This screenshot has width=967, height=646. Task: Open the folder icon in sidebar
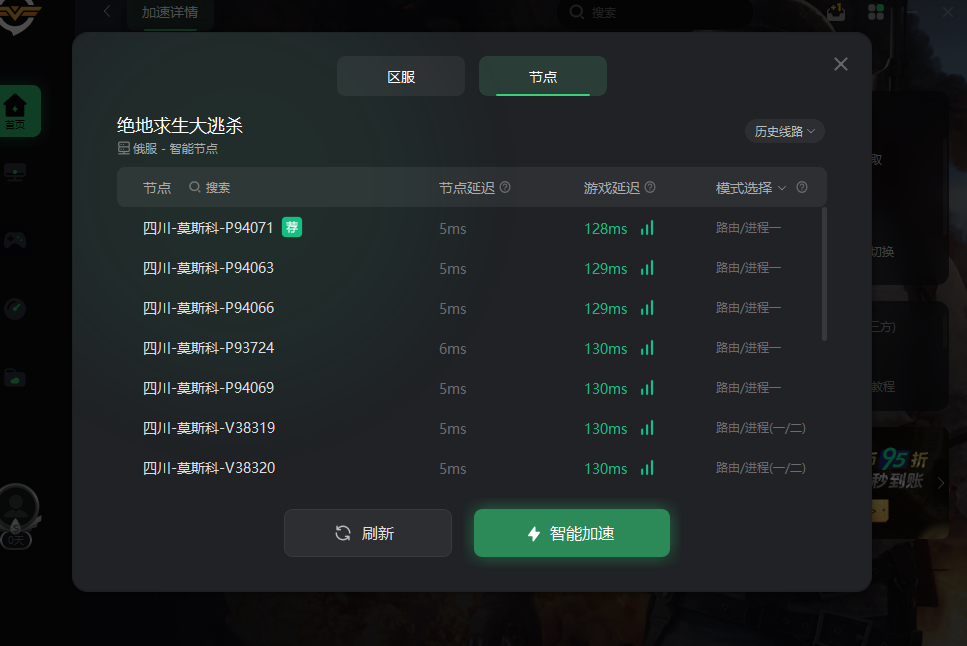15,376
